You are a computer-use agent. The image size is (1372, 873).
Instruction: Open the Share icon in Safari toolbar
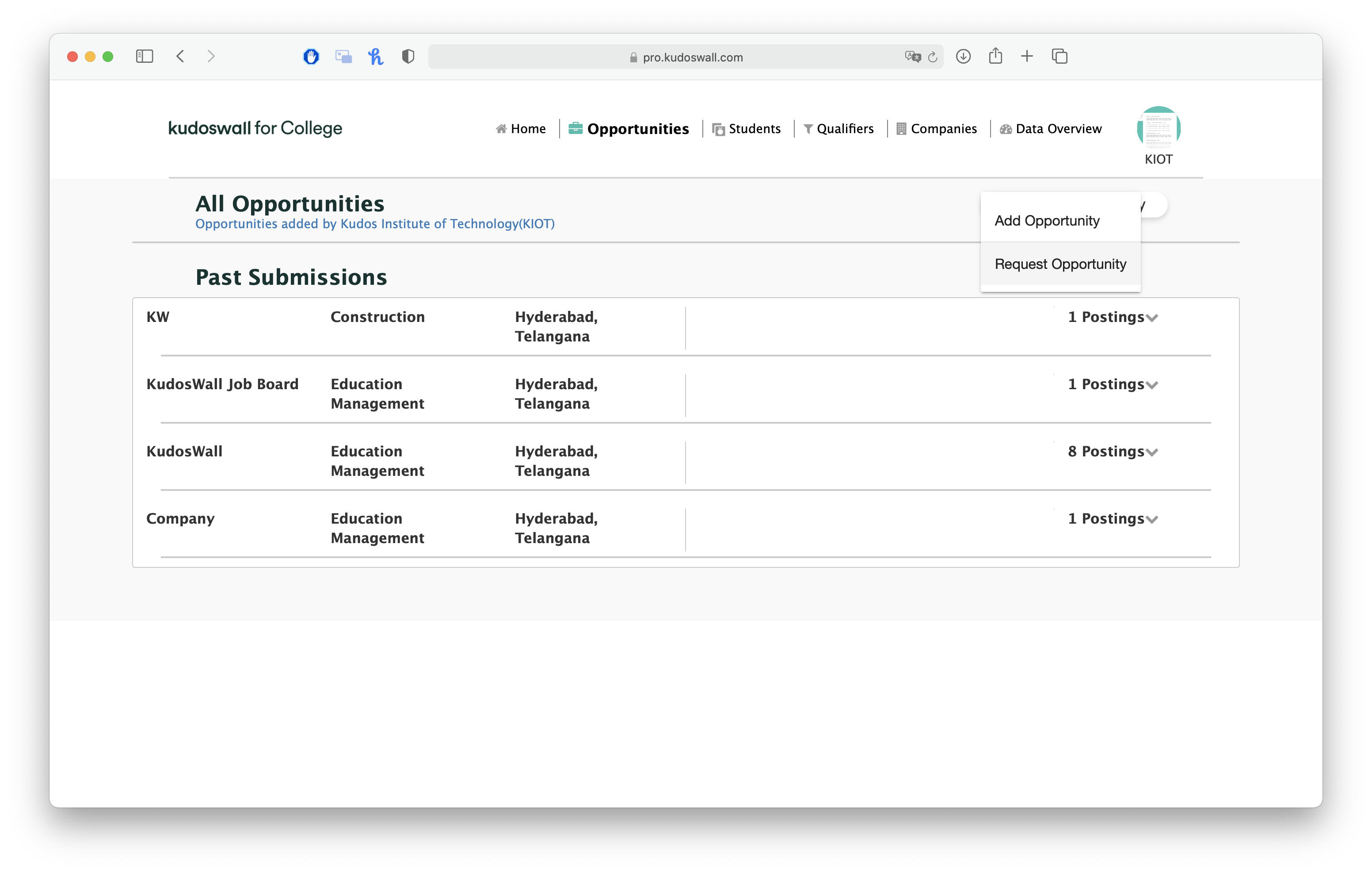pyautogui.click(x=995, y=55)
